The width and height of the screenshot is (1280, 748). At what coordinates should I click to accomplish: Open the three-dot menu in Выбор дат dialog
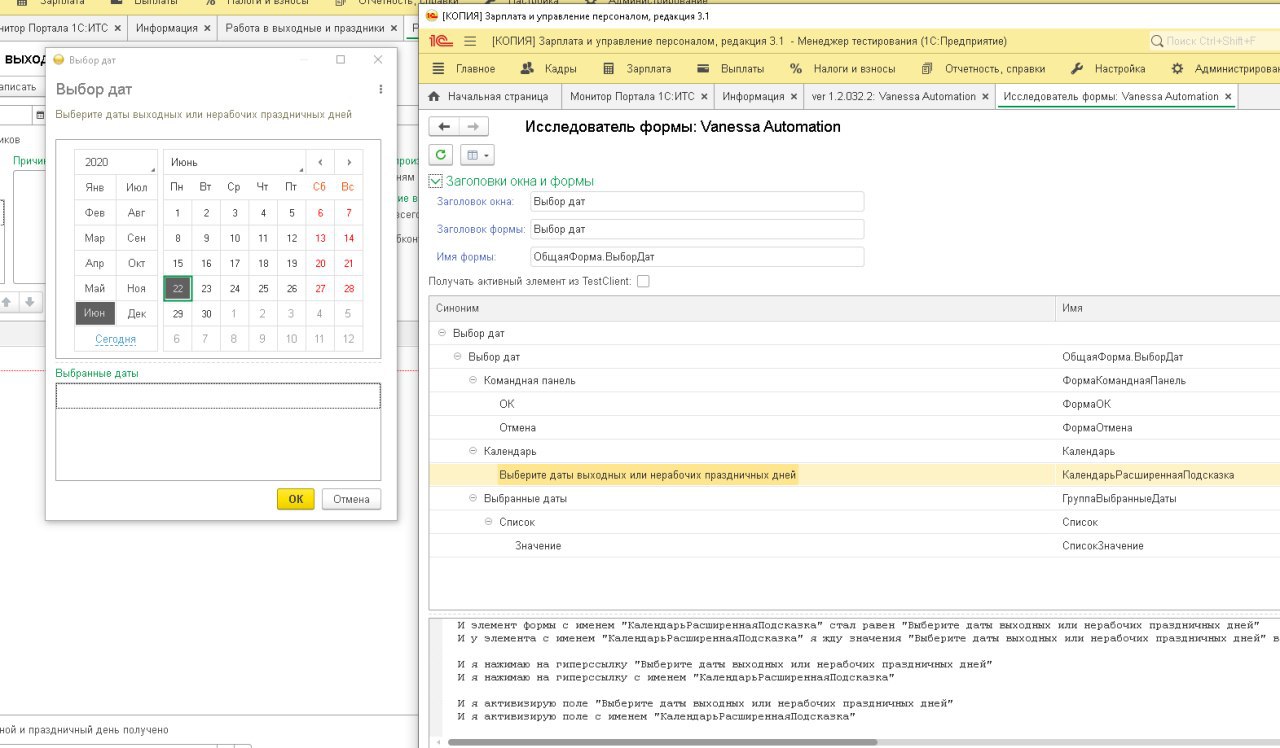381,89
